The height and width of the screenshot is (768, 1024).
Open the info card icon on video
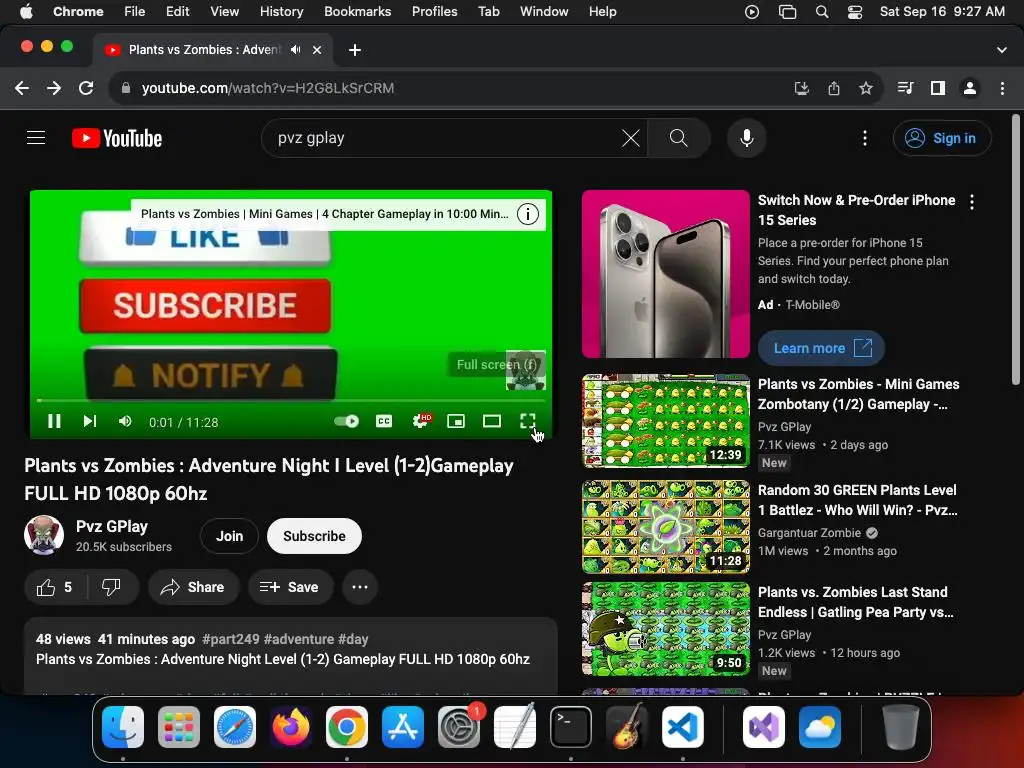click(x=528, y=214)
